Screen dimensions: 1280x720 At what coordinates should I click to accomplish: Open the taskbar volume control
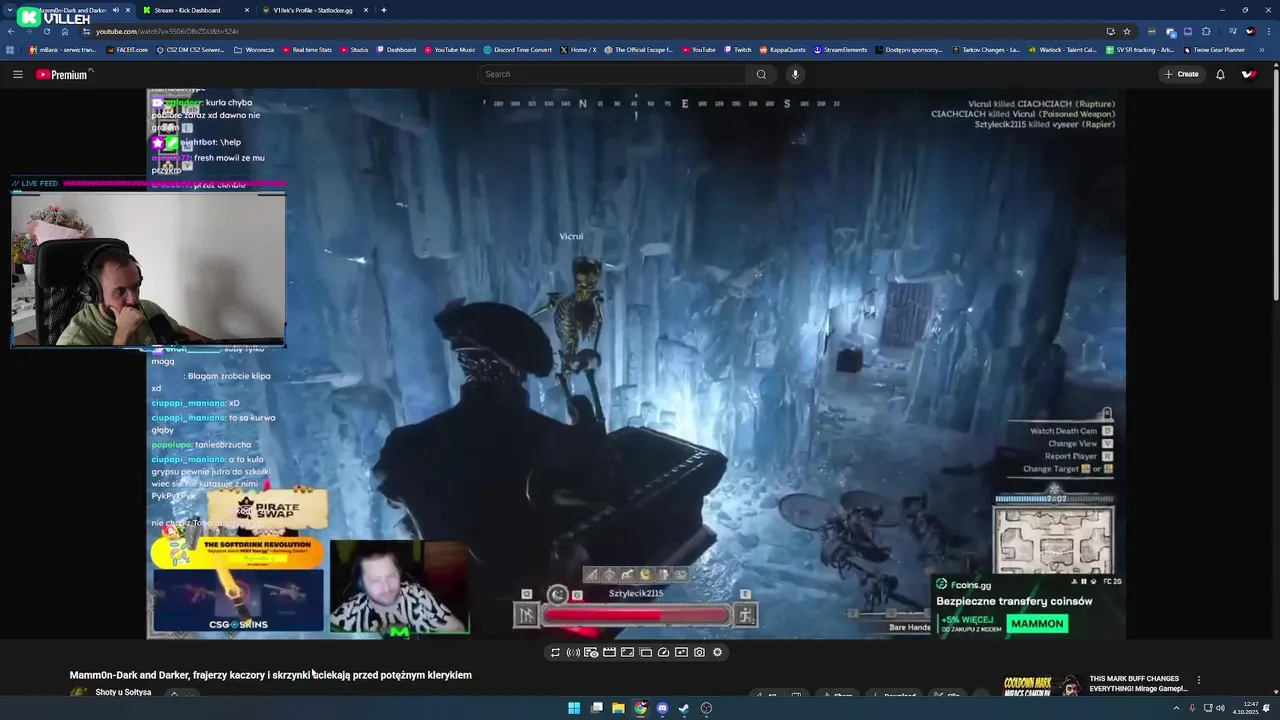tap(1221, 708)
